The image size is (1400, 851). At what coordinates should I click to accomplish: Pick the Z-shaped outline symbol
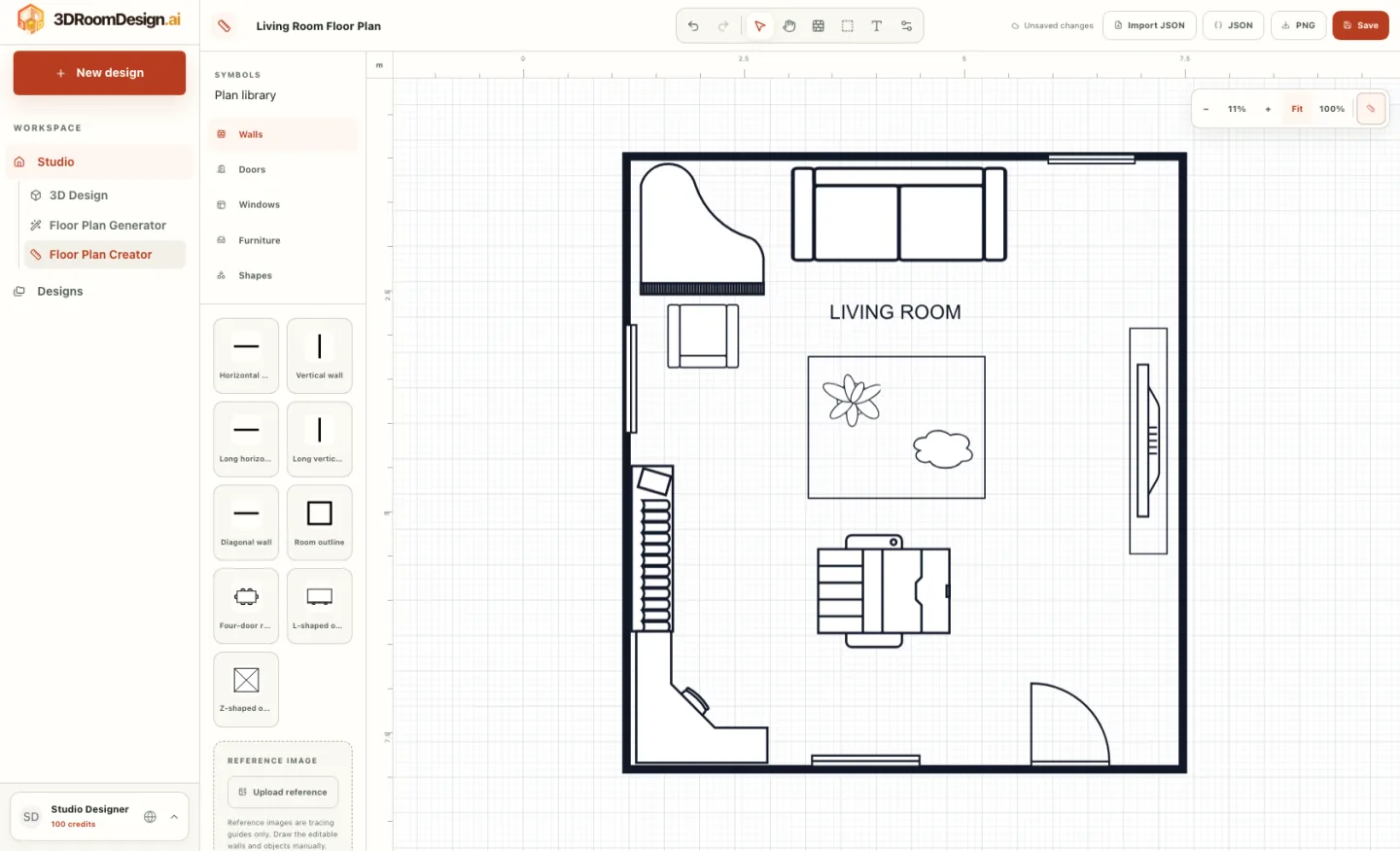click(246, 690)
